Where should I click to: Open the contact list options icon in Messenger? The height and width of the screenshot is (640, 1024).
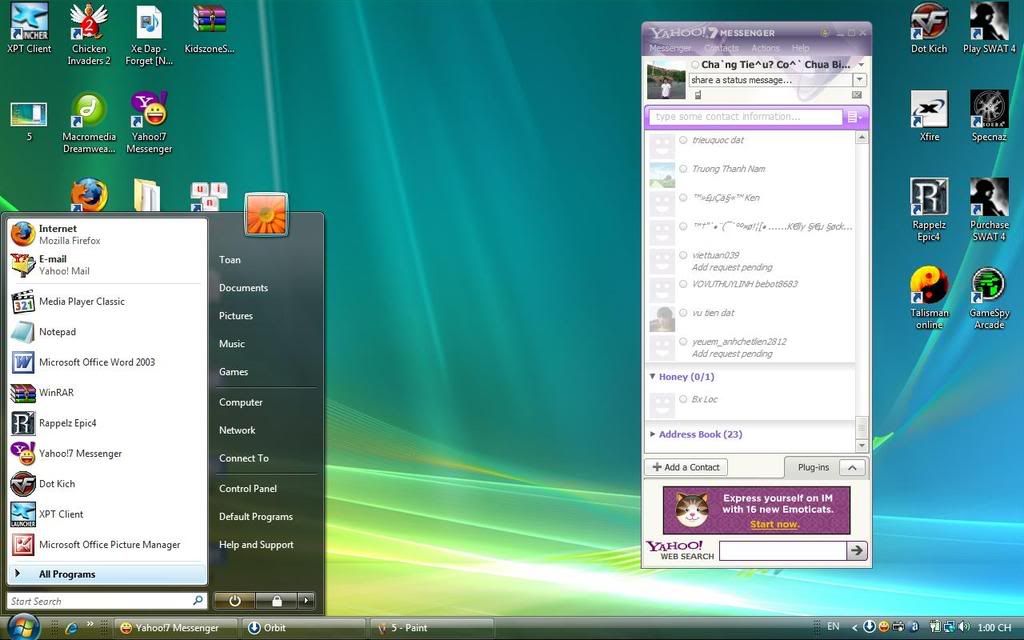coord(854,117)
